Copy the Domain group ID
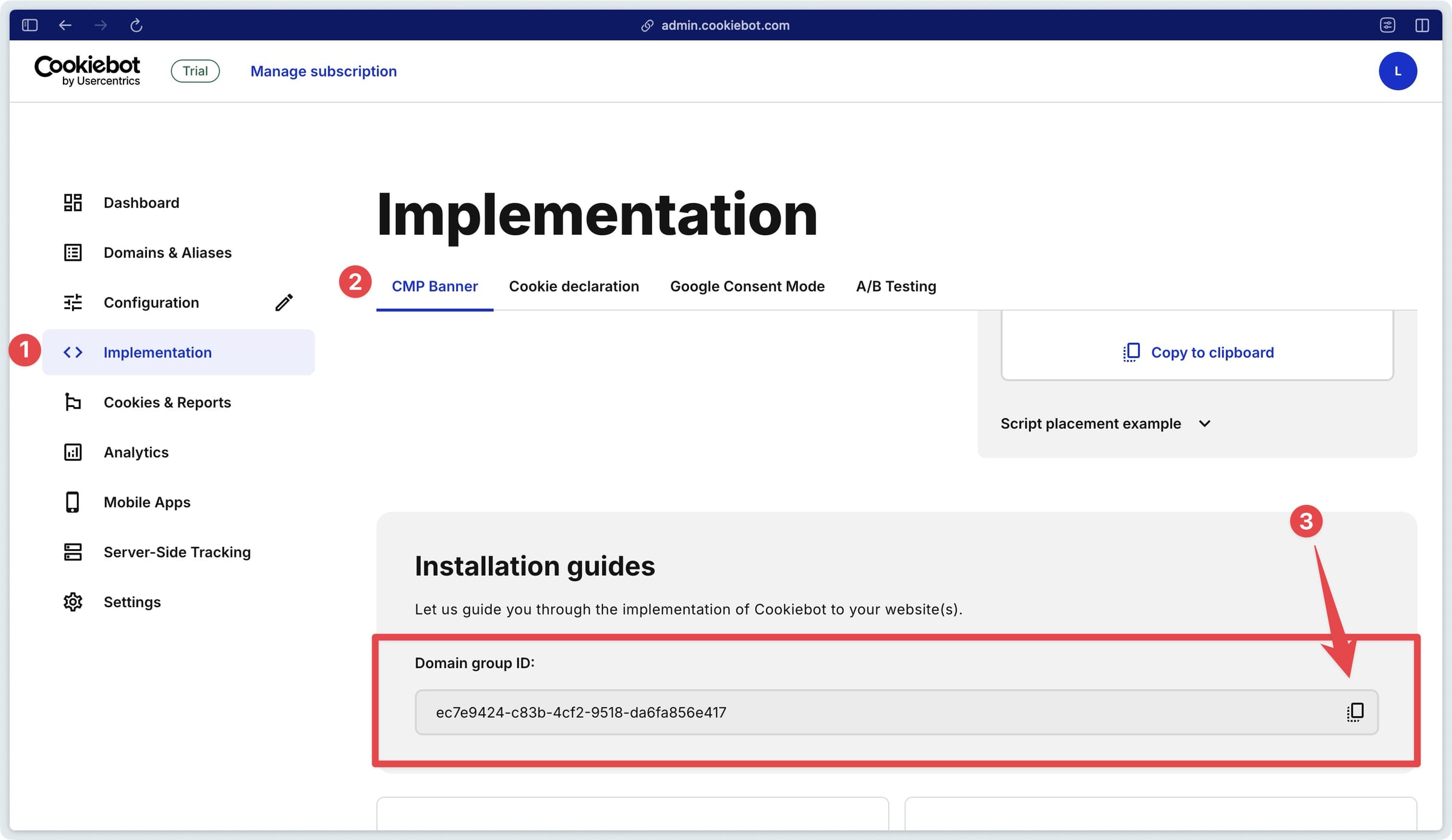Viewport: 1452px width, 840px height. (1355, 712)
